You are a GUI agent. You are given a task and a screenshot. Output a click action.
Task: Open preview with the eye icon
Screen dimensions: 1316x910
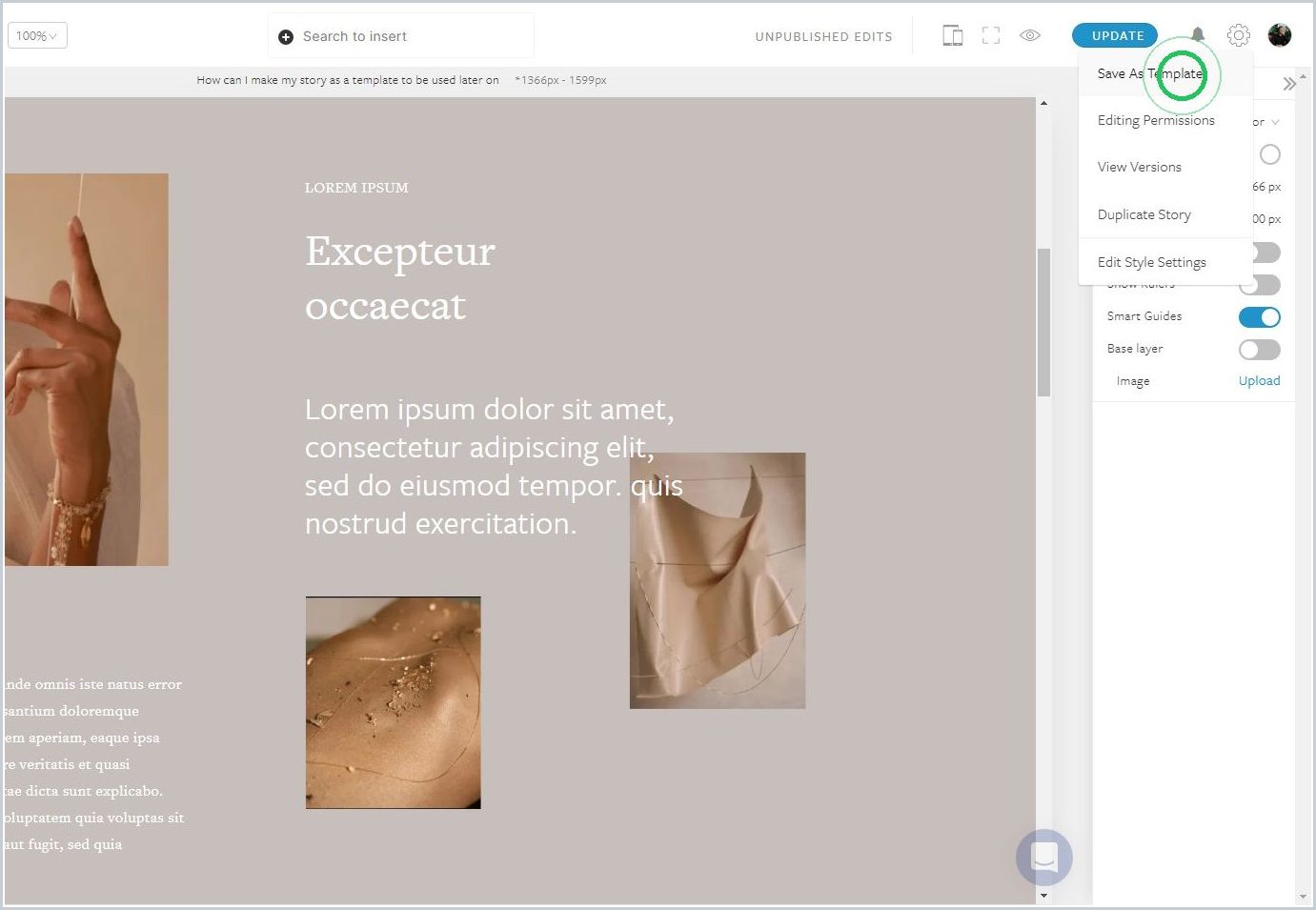(x=1030, y=35)
